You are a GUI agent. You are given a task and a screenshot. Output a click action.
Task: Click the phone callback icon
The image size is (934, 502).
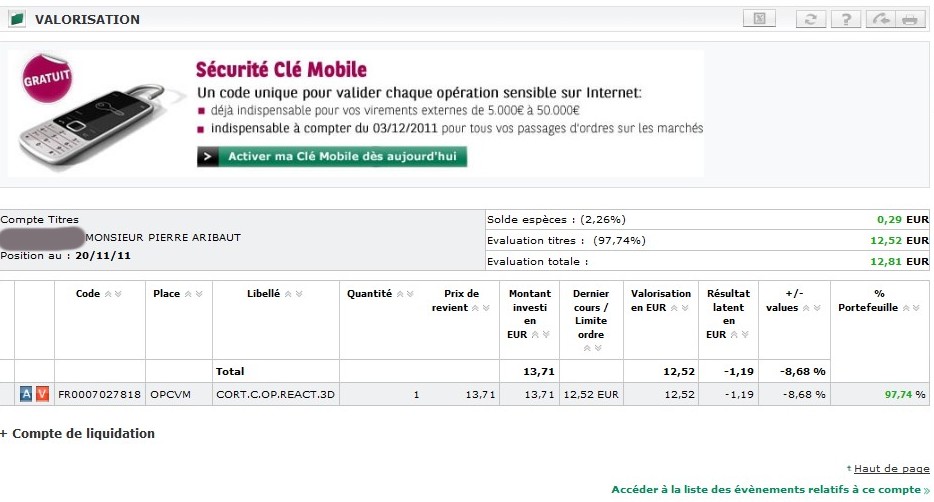[880, 19]
